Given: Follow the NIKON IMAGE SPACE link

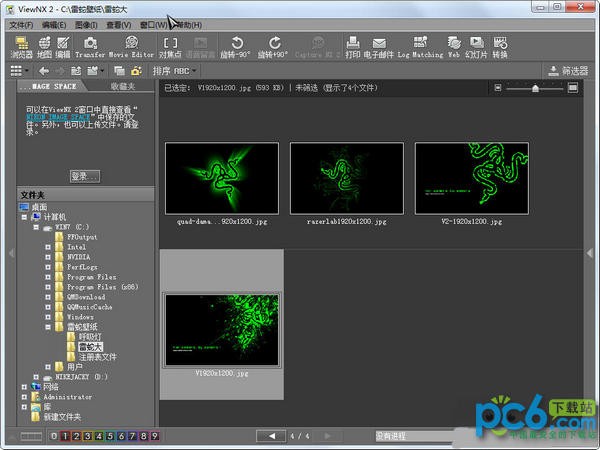Looking at the screenshot, I should pyautogui.click(x=58, y=117).
